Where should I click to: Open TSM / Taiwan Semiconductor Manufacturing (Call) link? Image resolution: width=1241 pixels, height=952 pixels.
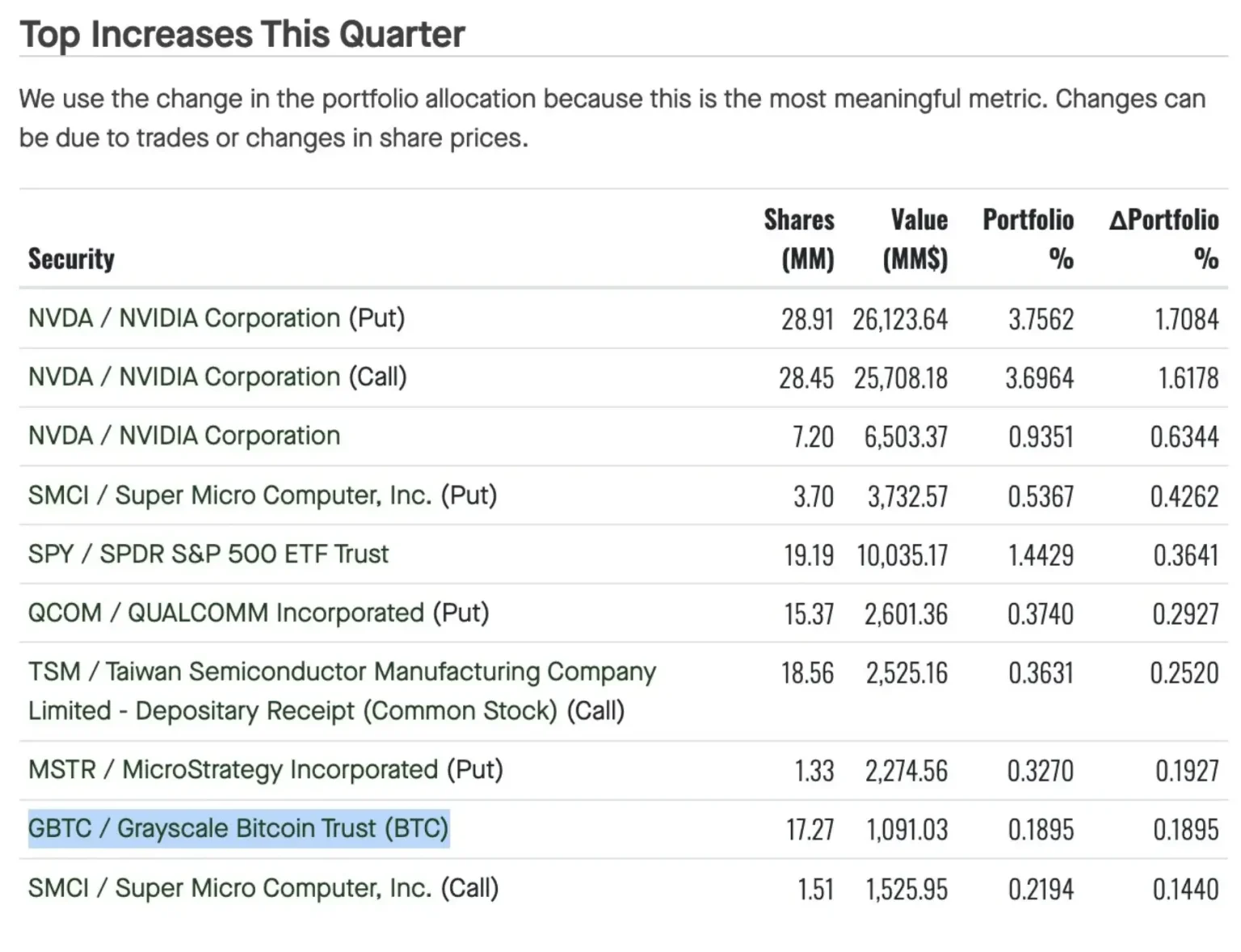coord(343,692)
